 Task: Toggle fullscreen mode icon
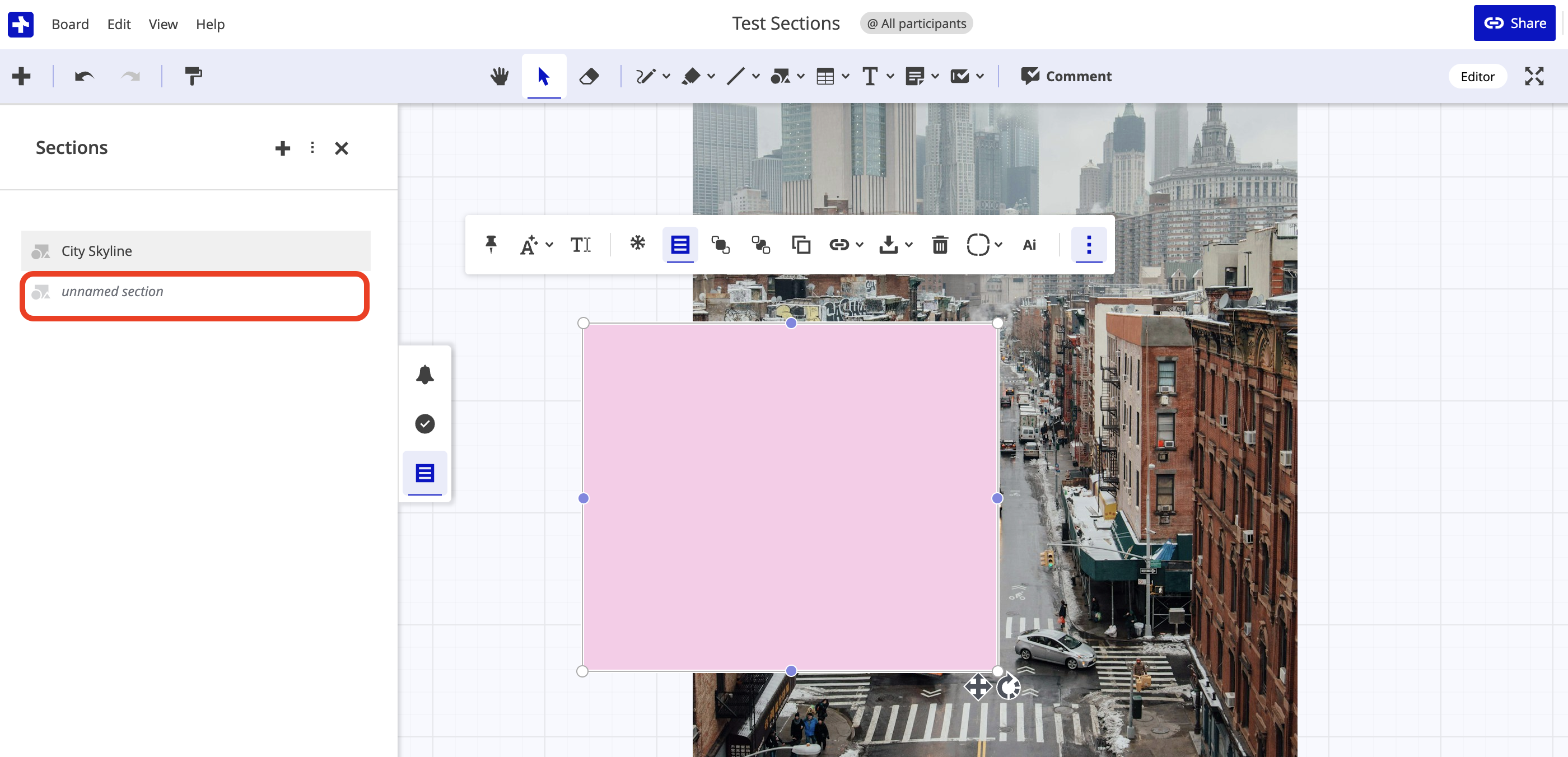pos(1534,76)
